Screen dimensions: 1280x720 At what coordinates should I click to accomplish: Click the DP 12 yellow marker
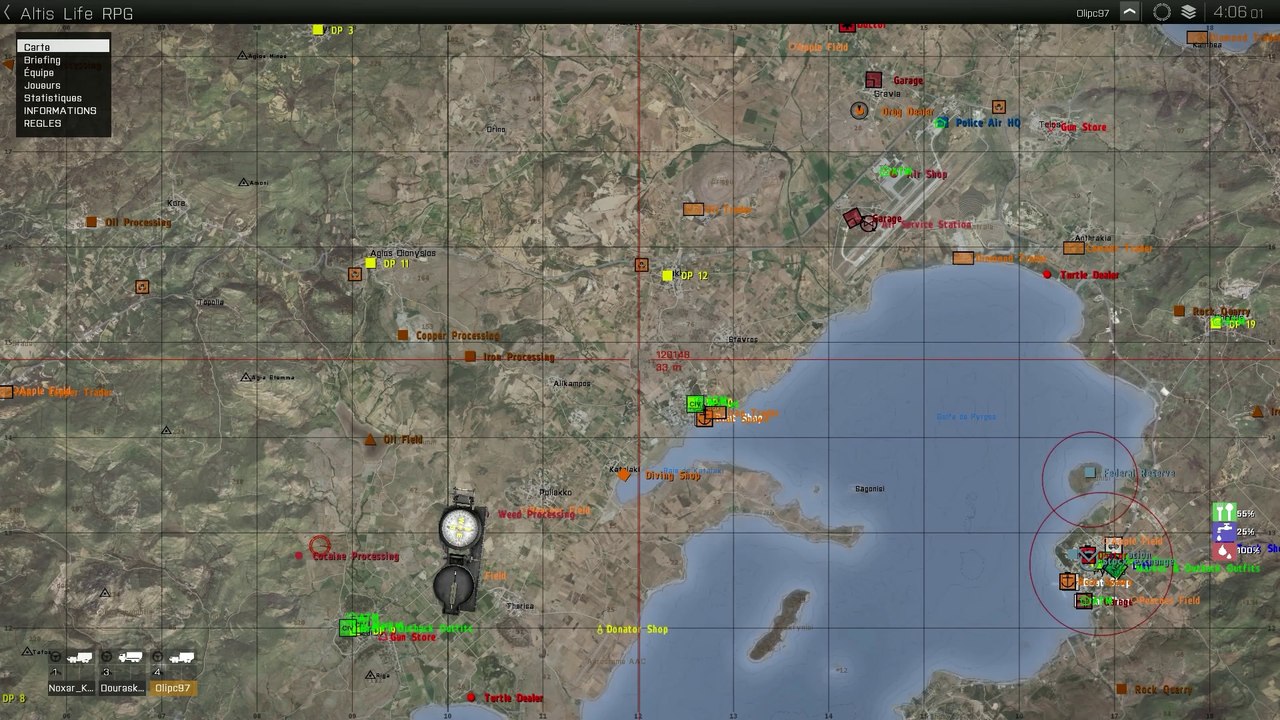(x=667, y=275)
